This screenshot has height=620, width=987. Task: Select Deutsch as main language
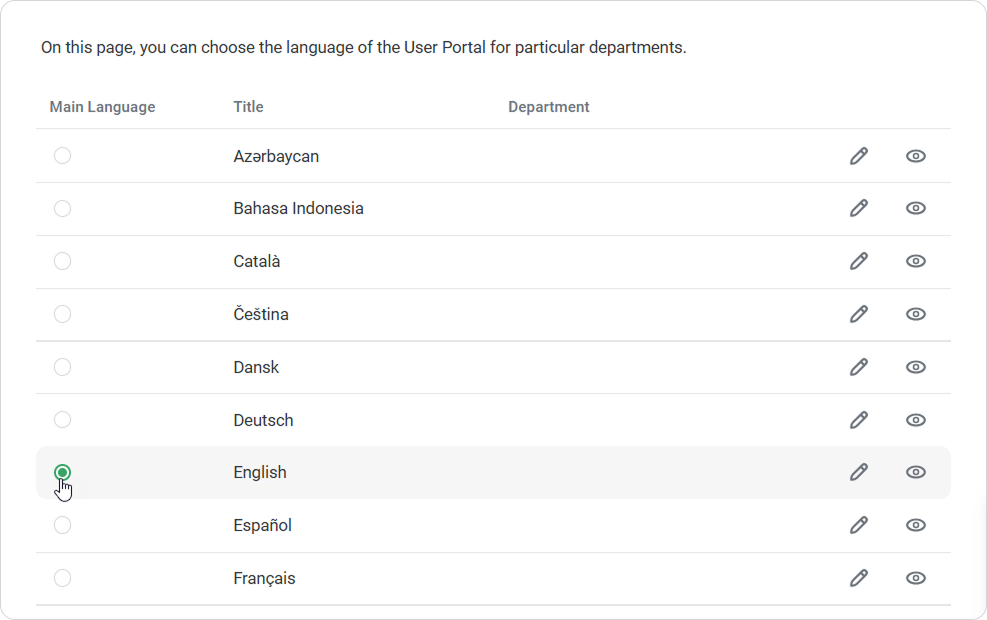pyautogui.click(x=62, y=420)
